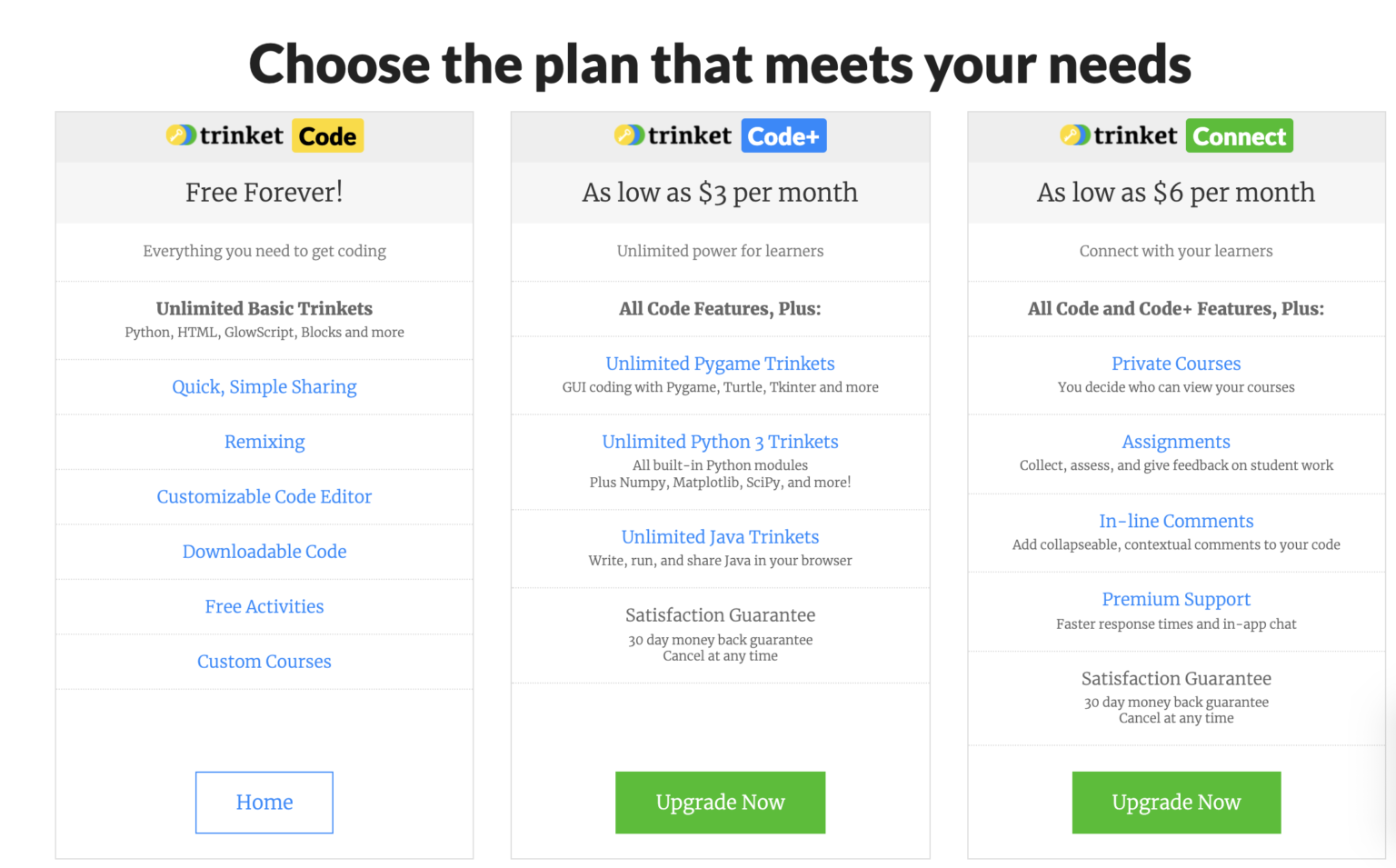The image size is (1396, 868).
Task: Open the Free Activities link
Action: (264, 606)
